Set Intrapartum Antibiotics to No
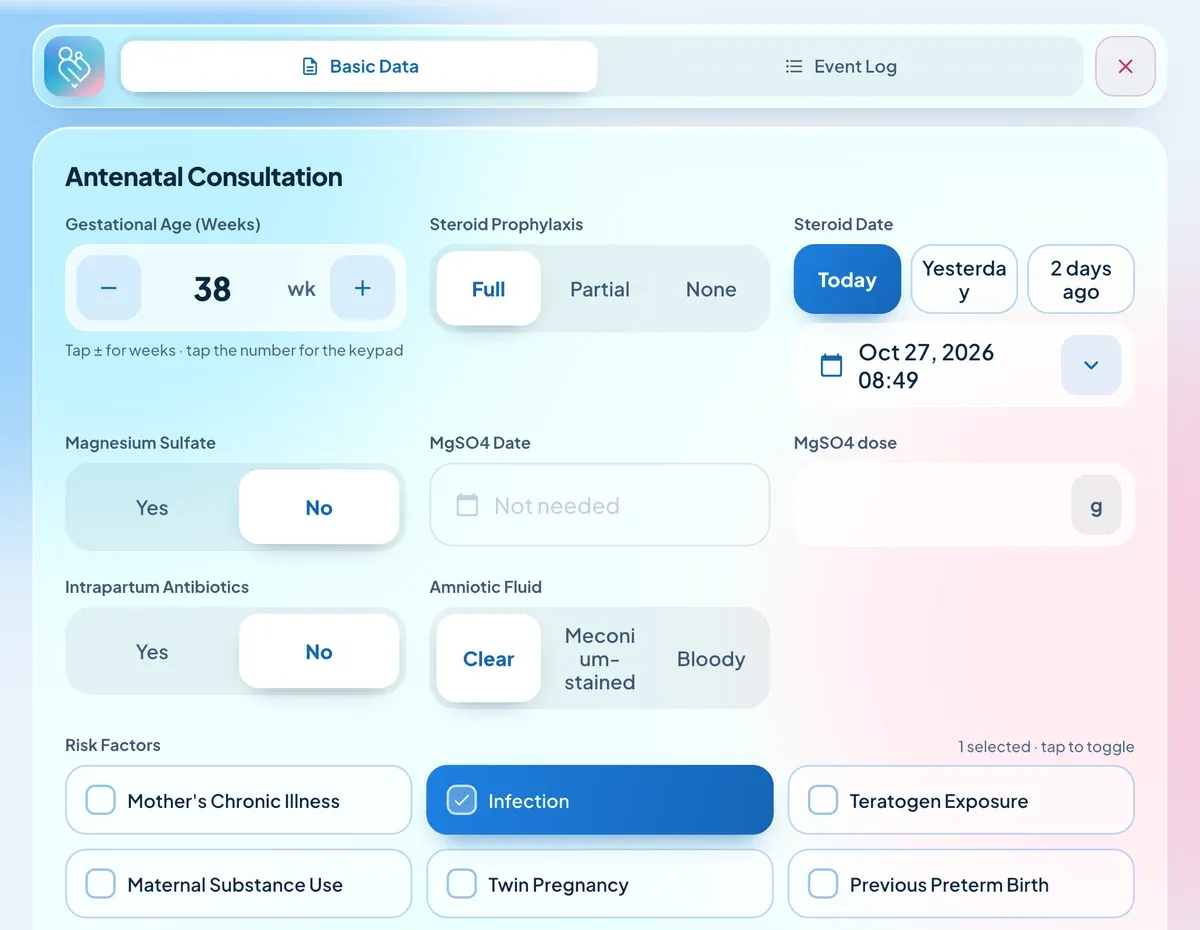Viewport: 1200px width, 930px height. pos(319,652)
